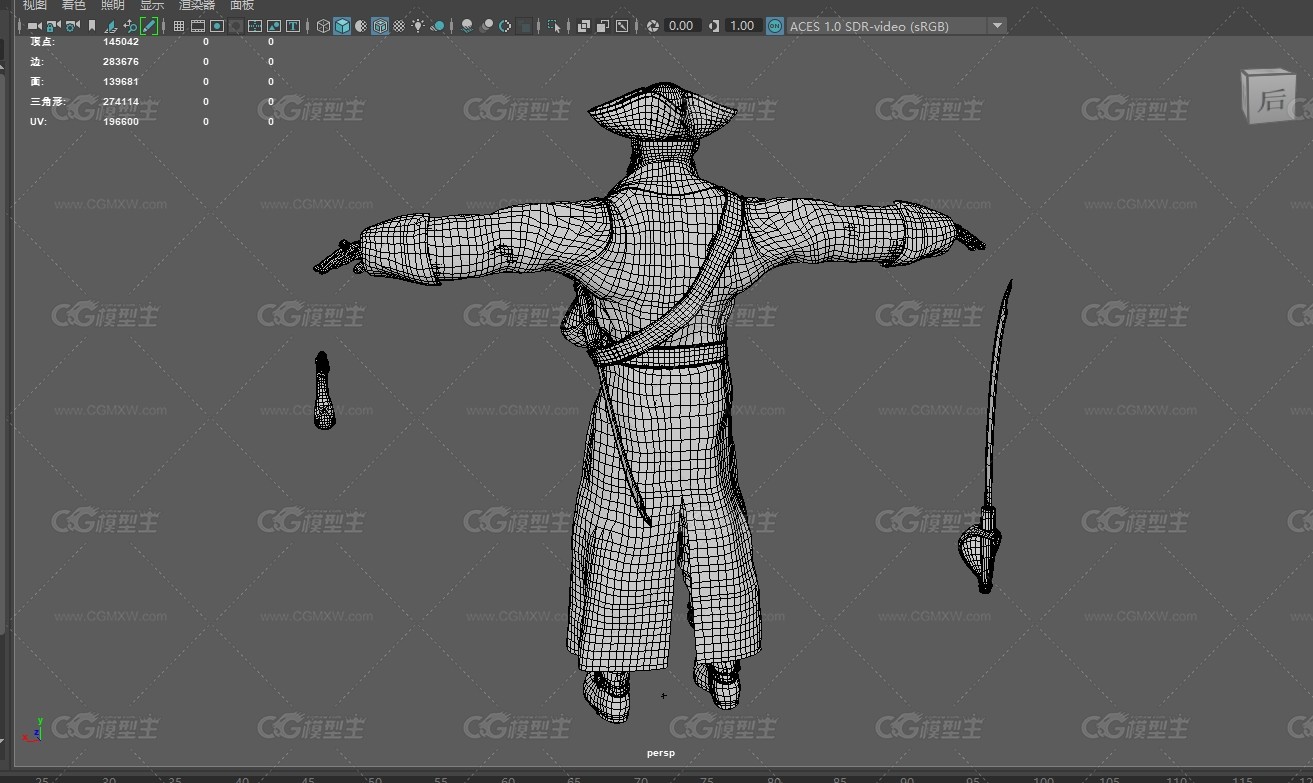Viewport: 1313px width, 783px height.
Task: Select the small detached mesh at the left
Action: (x=323, y=391)
